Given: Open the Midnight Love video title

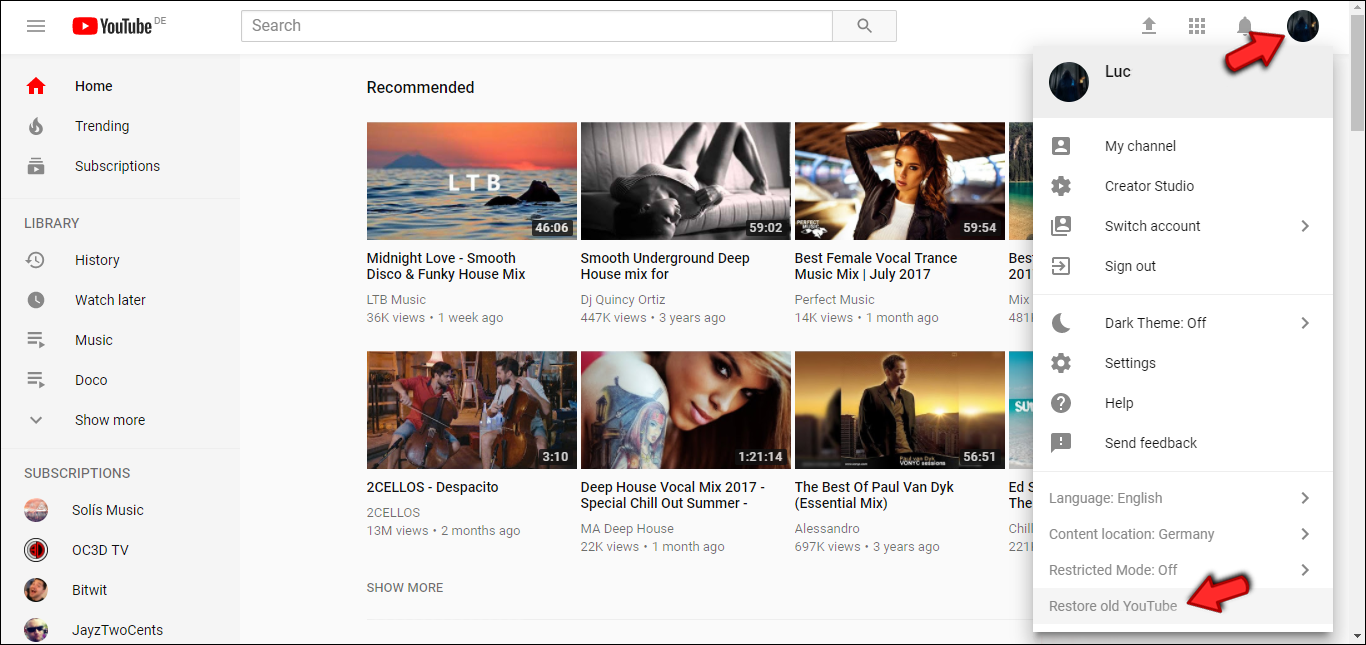Looking at the screenshot, I should (446, 266).
